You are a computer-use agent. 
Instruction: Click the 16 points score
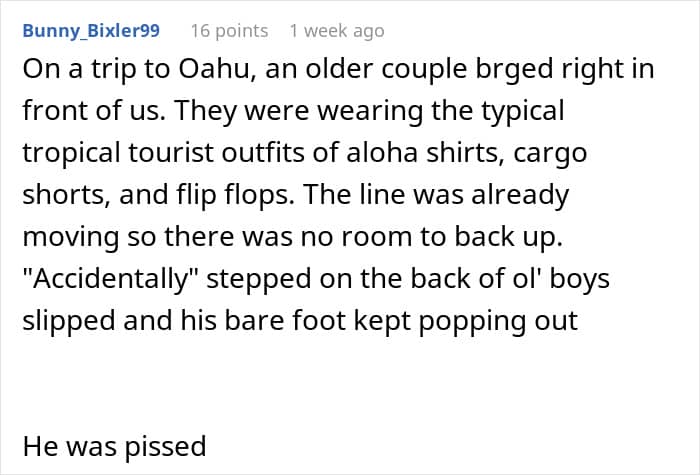point(229,31)
